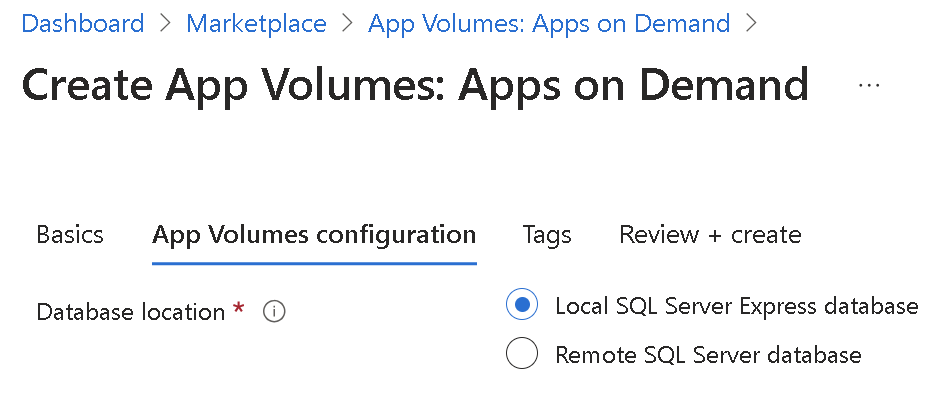Open the App Volumes configuration tab
The width and height of the screenshot is (937, 409).
pos(314,235)
